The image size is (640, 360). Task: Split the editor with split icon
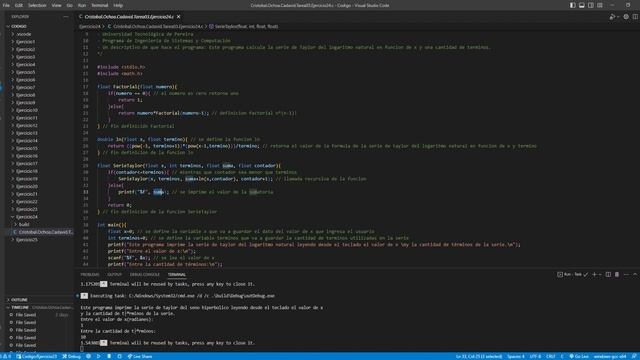[x=635, y=17]
